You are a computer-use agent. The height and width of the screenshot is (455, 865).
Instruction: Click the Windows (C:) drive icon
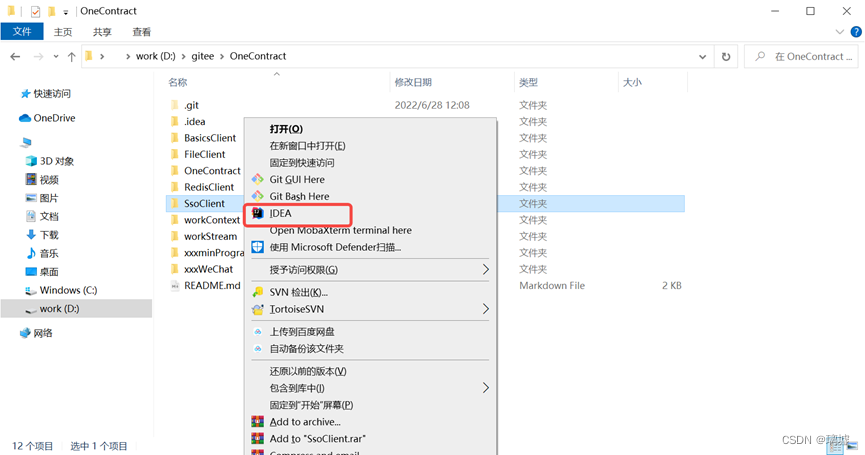[x=31, y=291]
